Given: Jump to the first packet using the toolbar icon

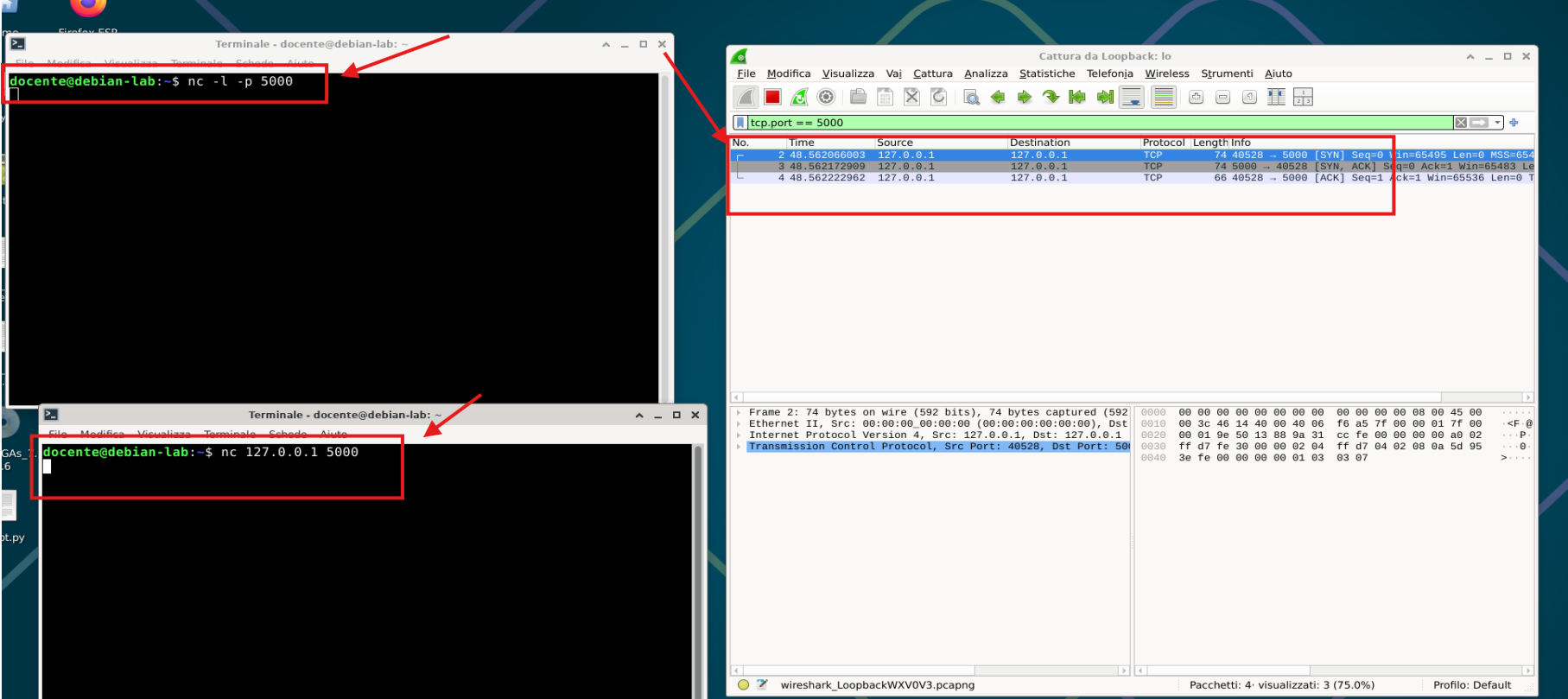Looking at the screenshot, I should coord(1077,98).
